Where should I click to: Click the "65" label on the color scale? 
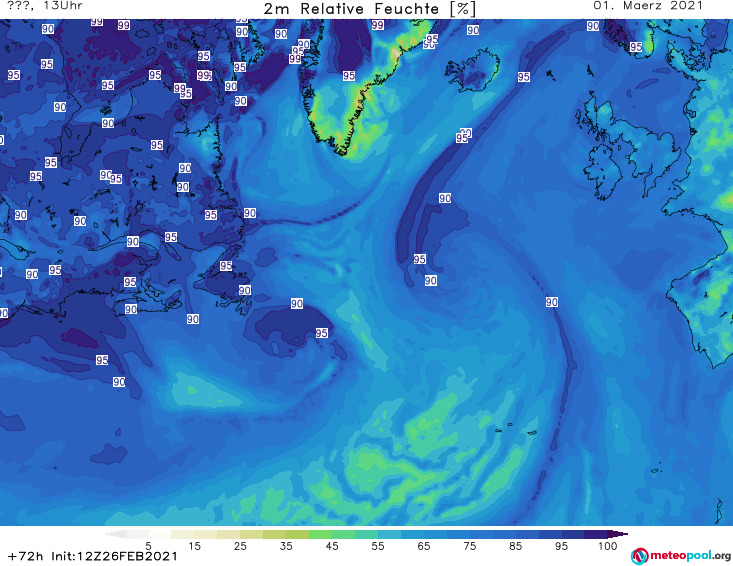point(424,546)
